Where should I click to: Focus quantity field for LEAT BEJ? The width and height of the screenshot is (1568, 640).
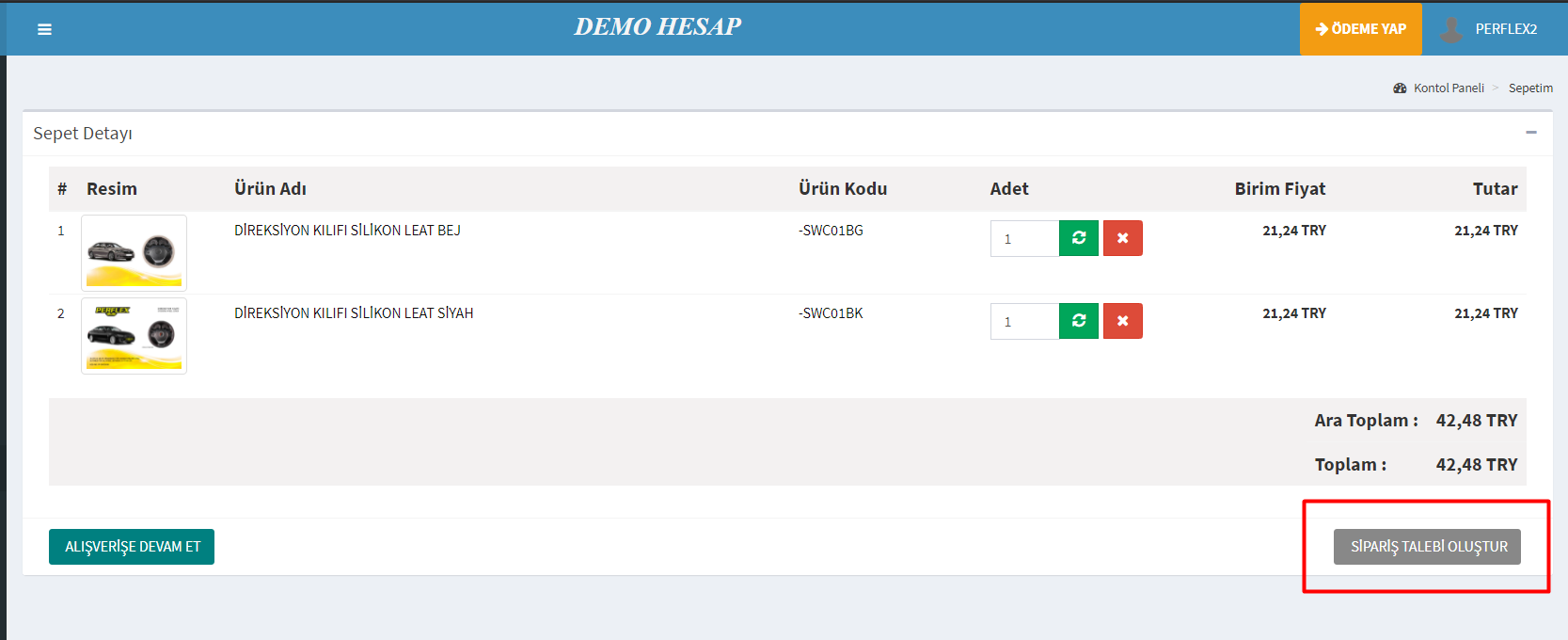click(x=1023, y=239)
